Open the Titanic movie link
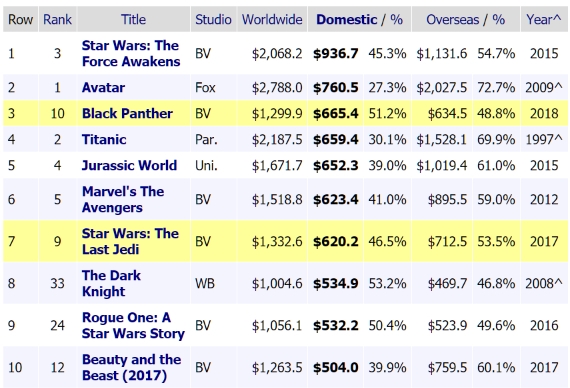 (104, 140)
